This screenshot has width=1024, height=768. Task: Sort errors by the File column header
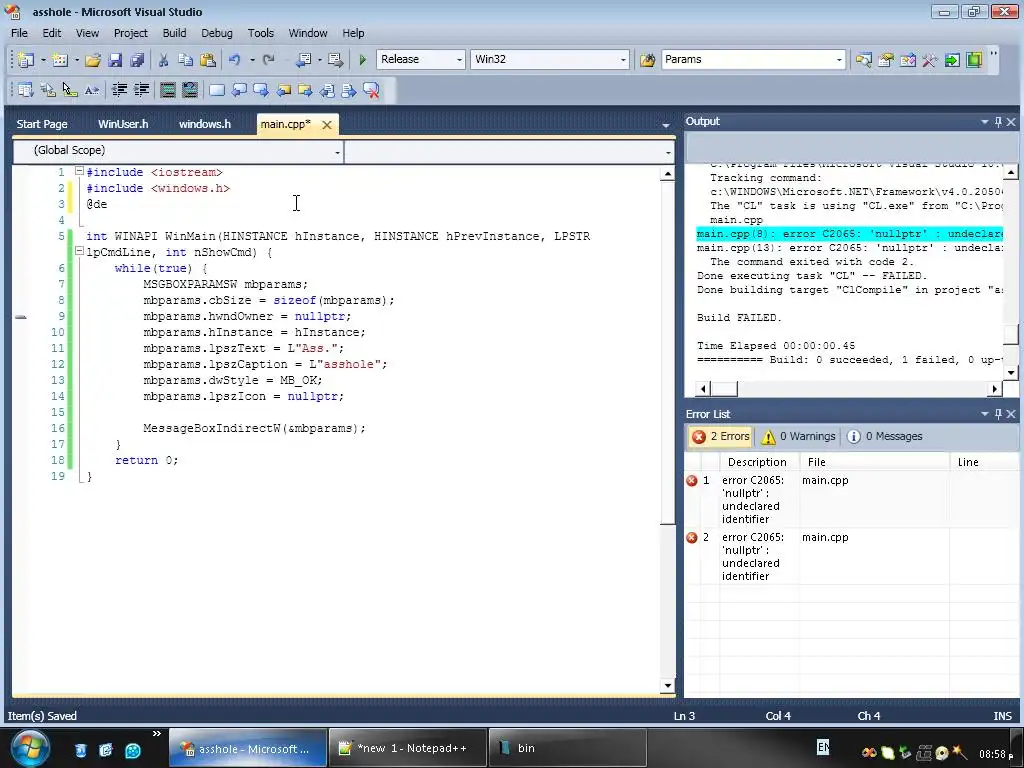coord(875,462)
